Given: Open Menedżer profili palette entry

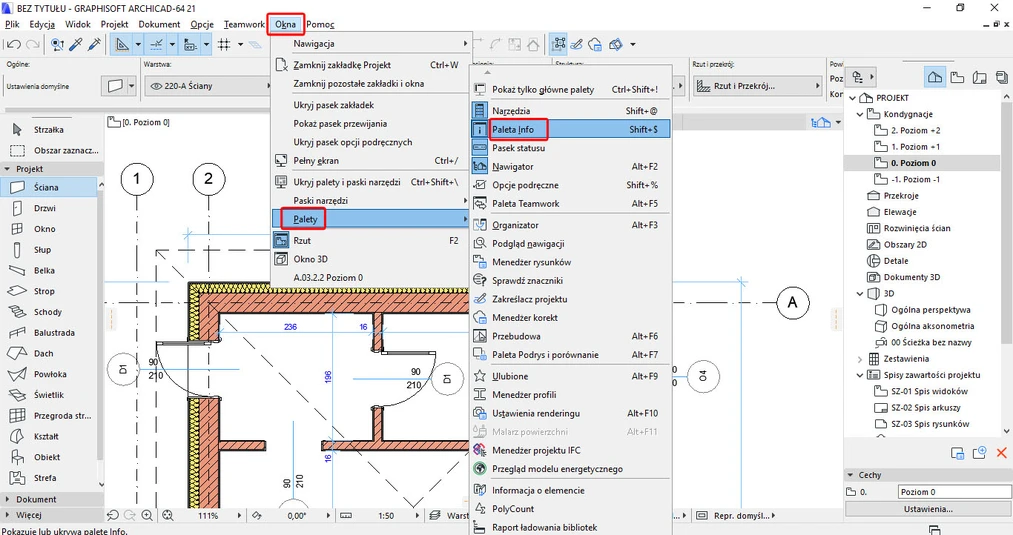Looking at the screenshot, I should click(571, 395).
